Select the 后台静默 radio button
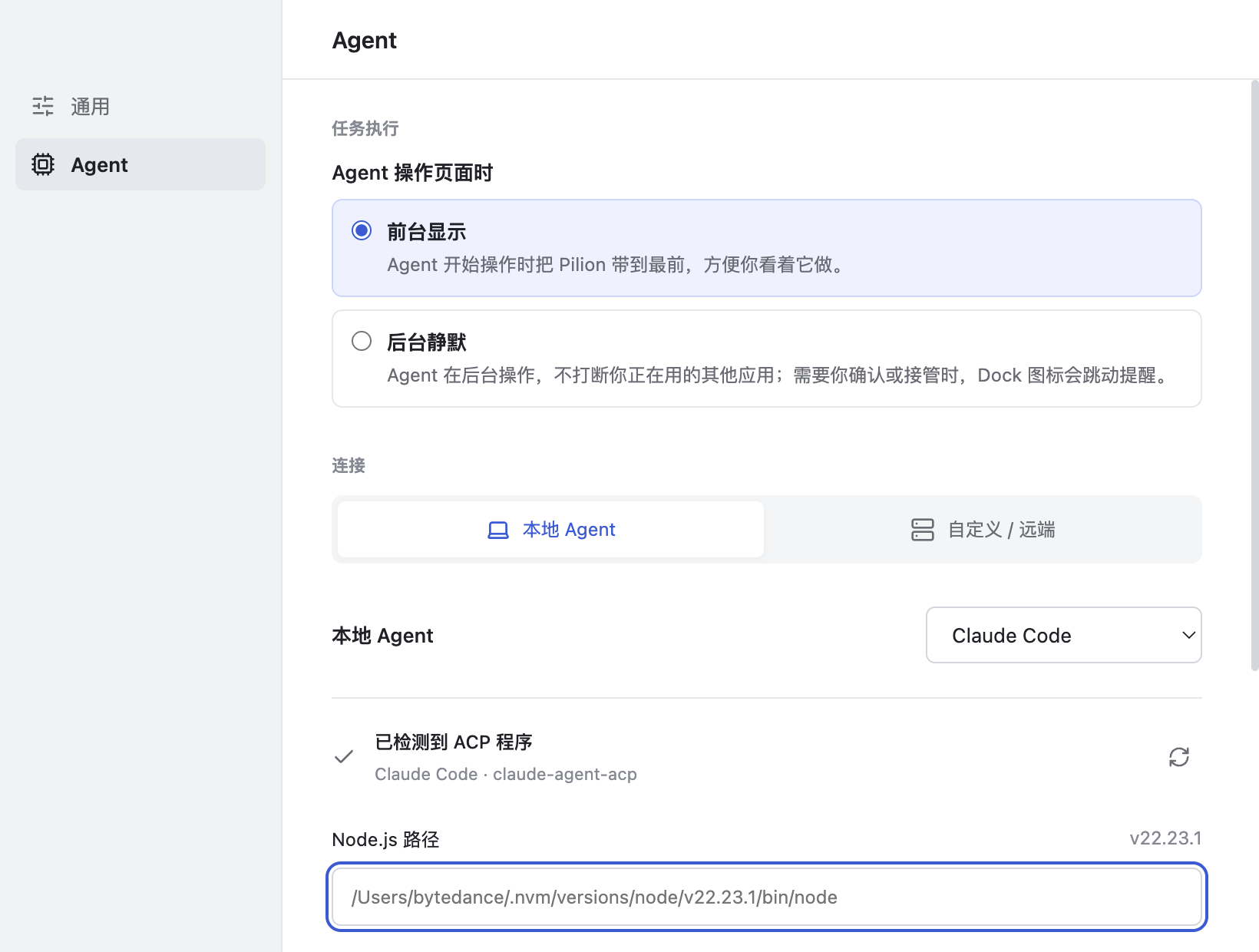Screen dimensions: 1259x952 [362, 341]
